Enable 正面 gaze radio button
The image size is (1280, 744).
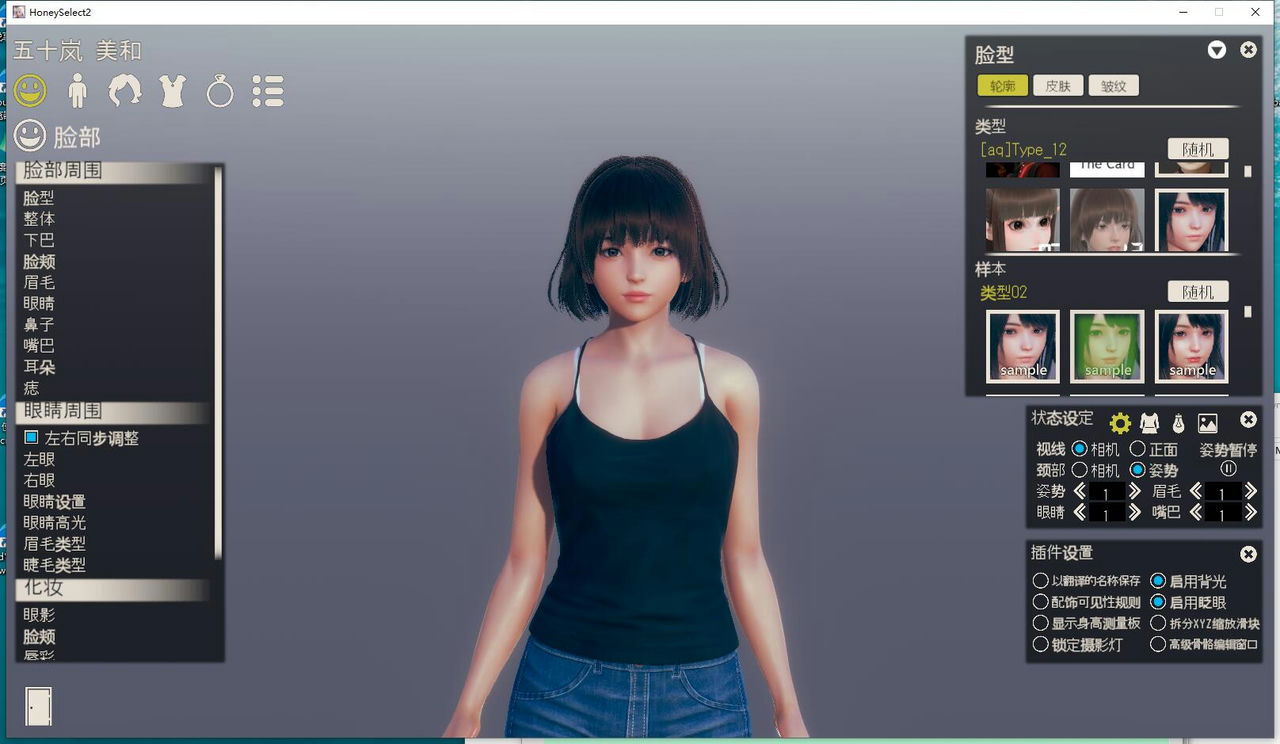tap(1137, 450)
